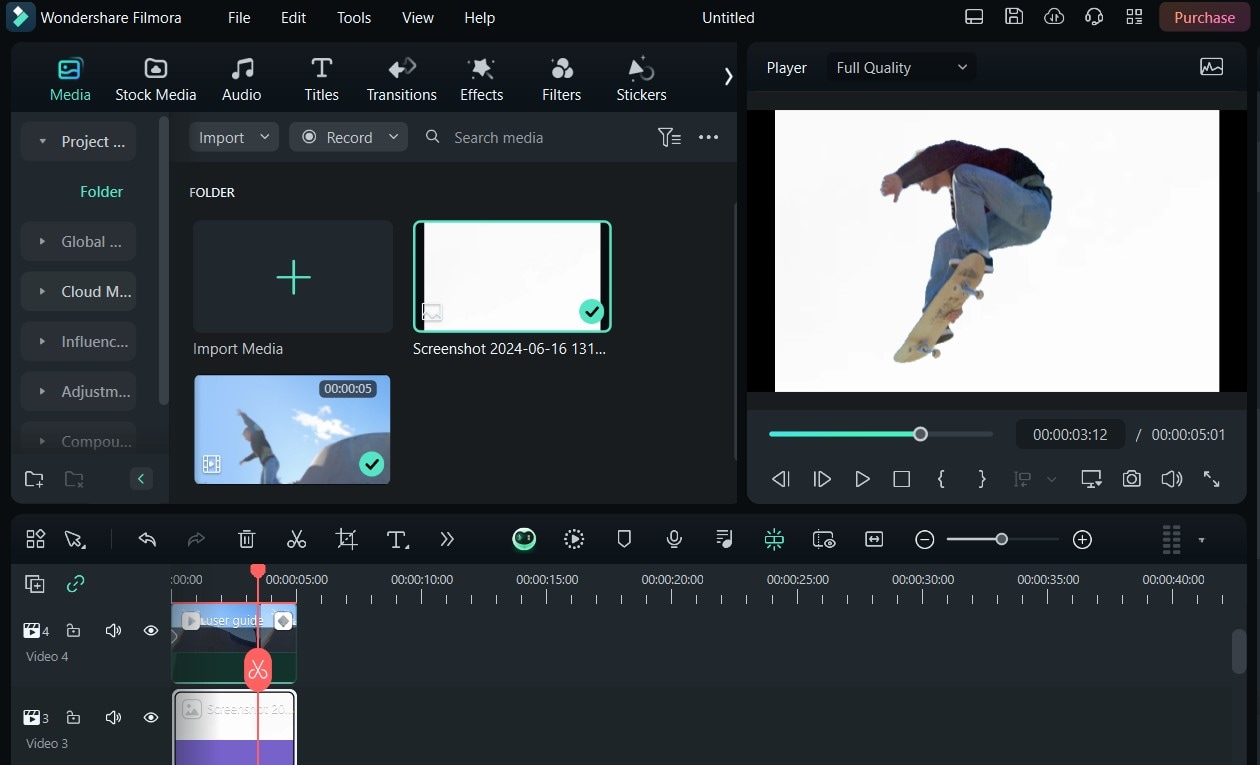The image size is (1260, 765).
Task: Add a marker with the shield icon
Action: click(624, 539)
